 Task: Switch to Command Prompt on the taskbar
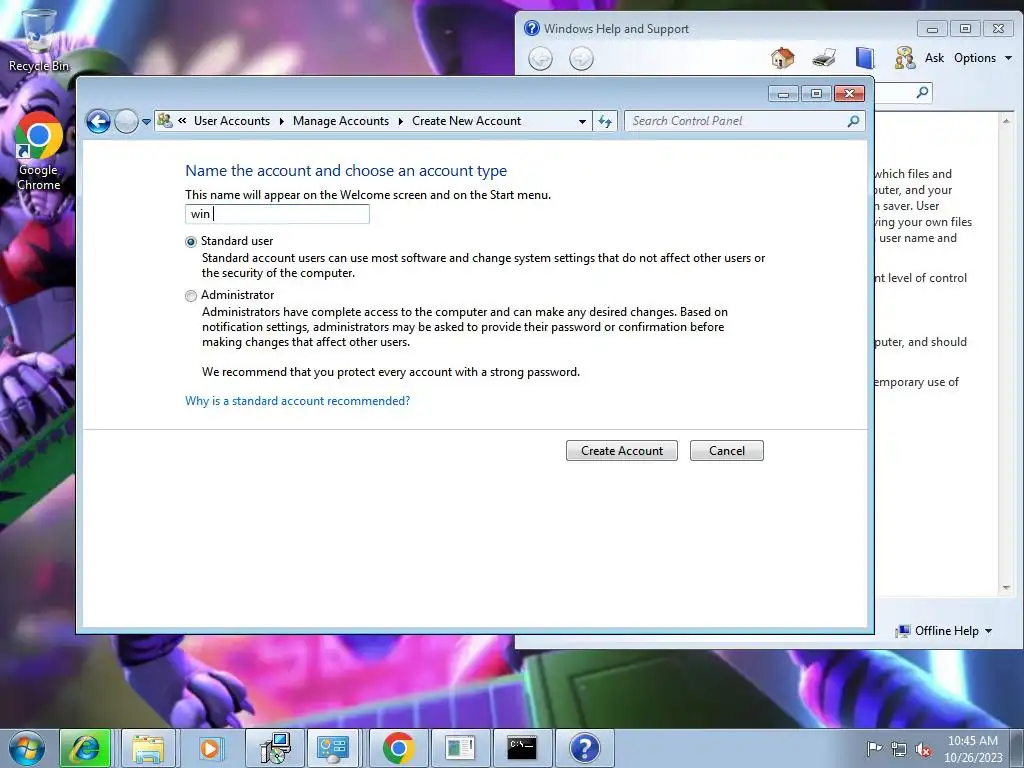(522, 748)
